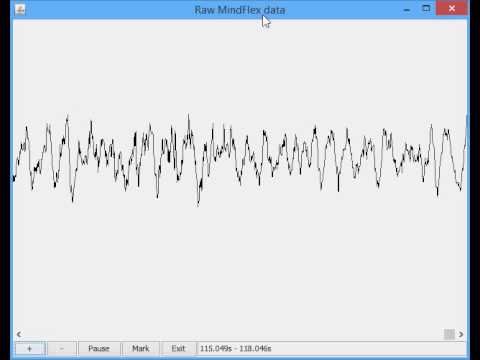Screen dimensions: 480x360
Task: Click the left scroll arrow
Action: pyautogui.click(x=19, y=334)
